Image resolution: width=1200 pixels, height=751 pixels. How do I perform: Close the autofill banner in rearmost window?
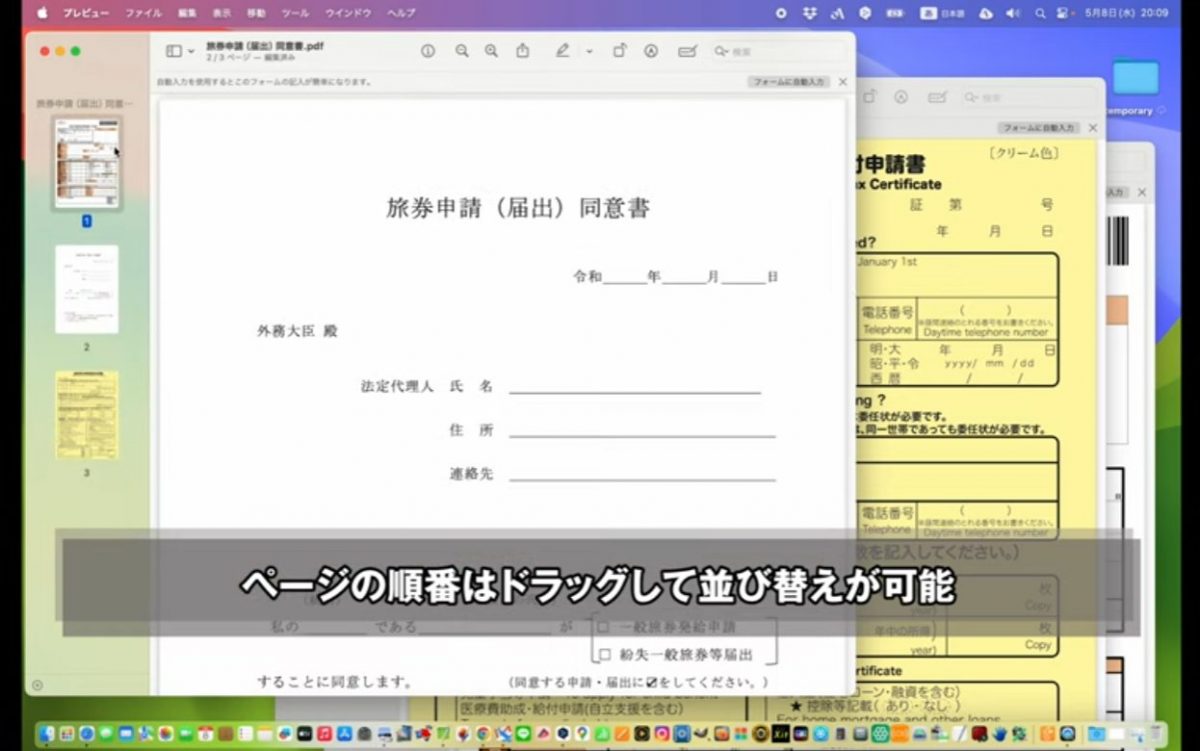[x=1141, y=192]
